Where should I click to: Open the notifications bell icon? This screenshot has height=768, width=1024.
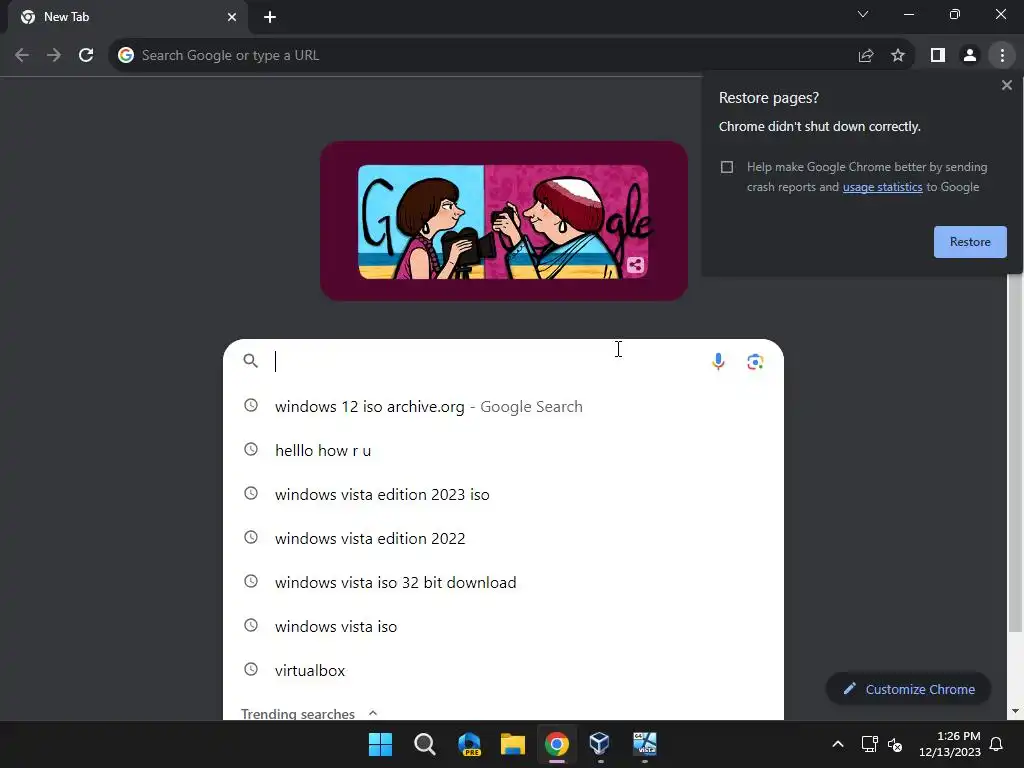click(x=996, y=744)
